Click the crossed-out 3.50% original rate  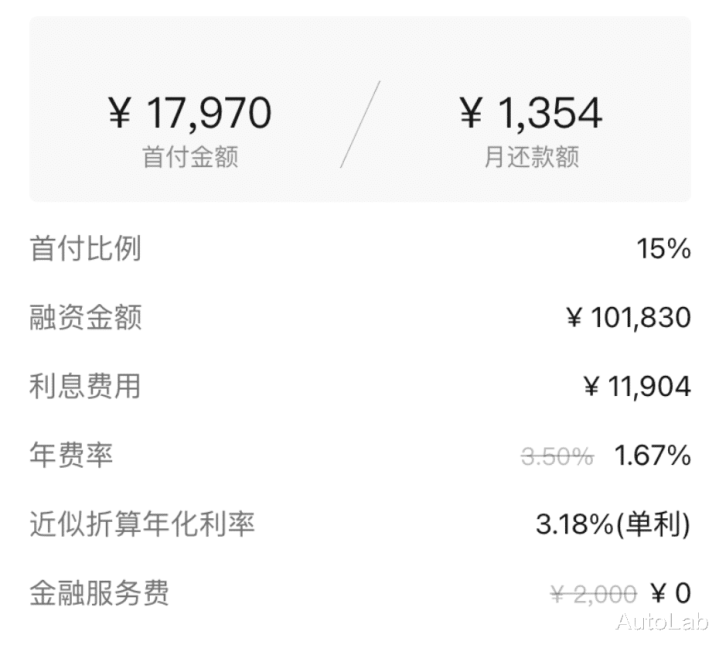click(557, 456)
